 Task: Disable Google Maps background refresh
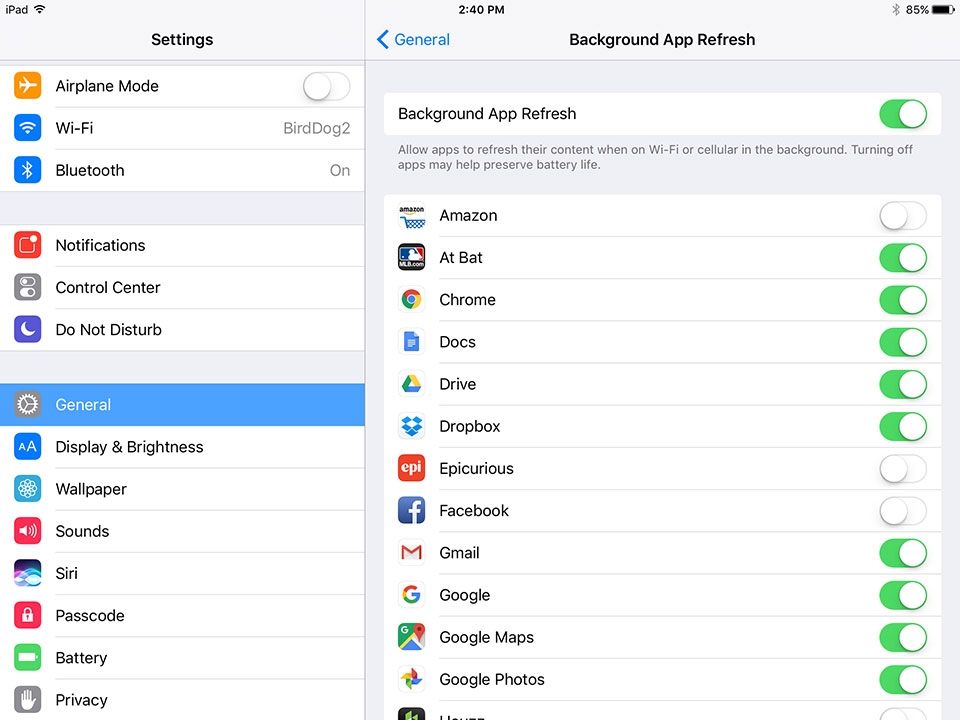pyautogui.click(x=903, y=637)
